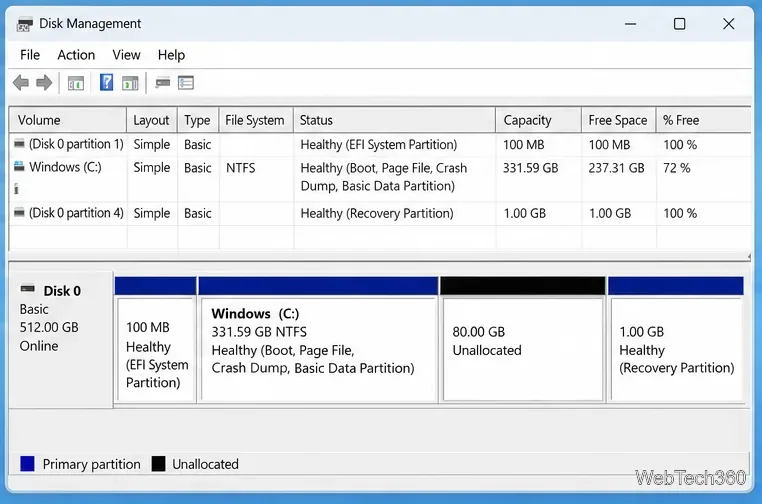Click the Healthy (Recovery Partition) status cell
This screenshot has width=762, height=504.
pyautogui.click(x=377, y=213)
